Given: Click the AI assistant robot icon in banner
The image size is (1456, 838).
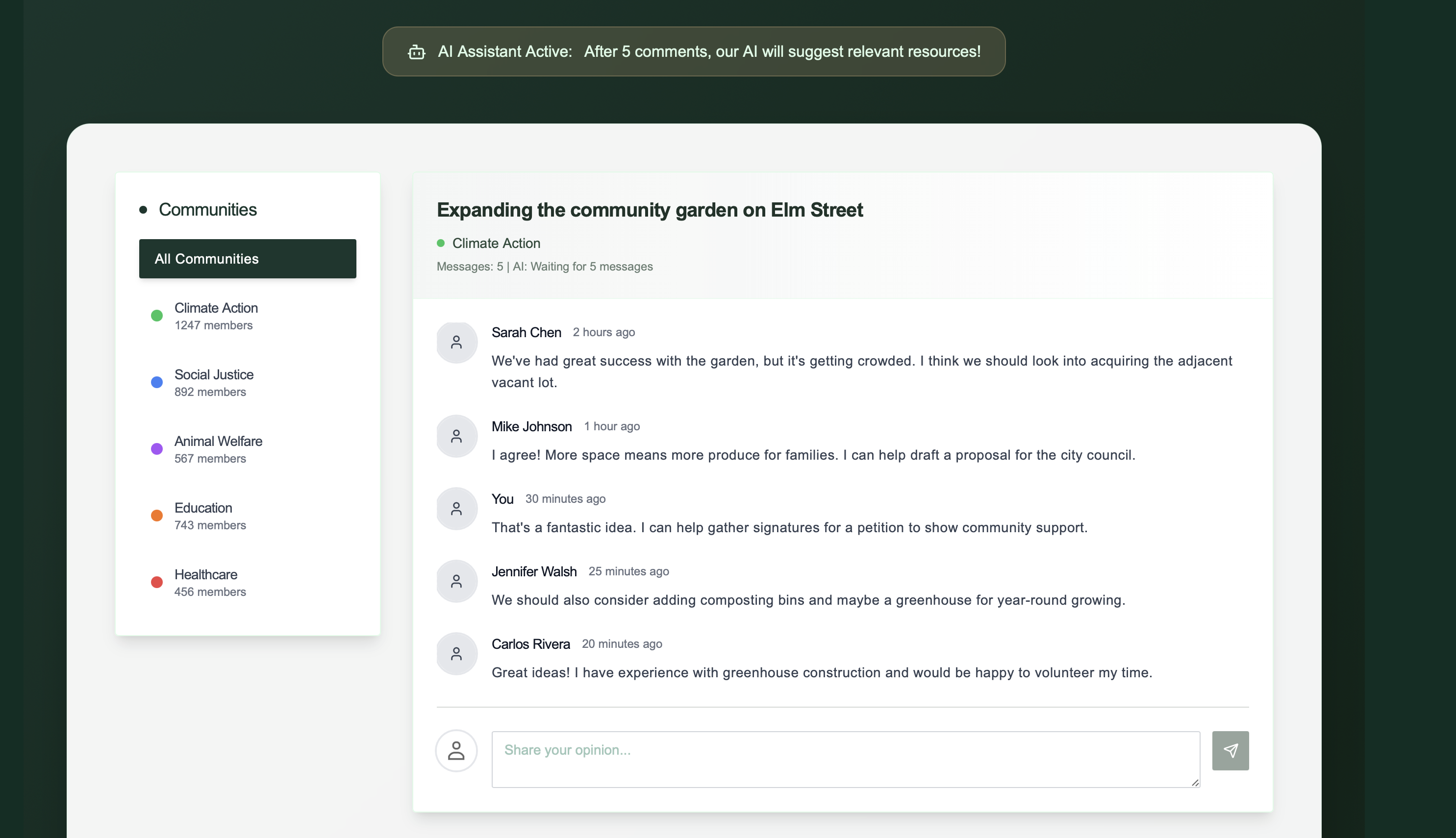Looking at the screenshot, I should 416,52.
